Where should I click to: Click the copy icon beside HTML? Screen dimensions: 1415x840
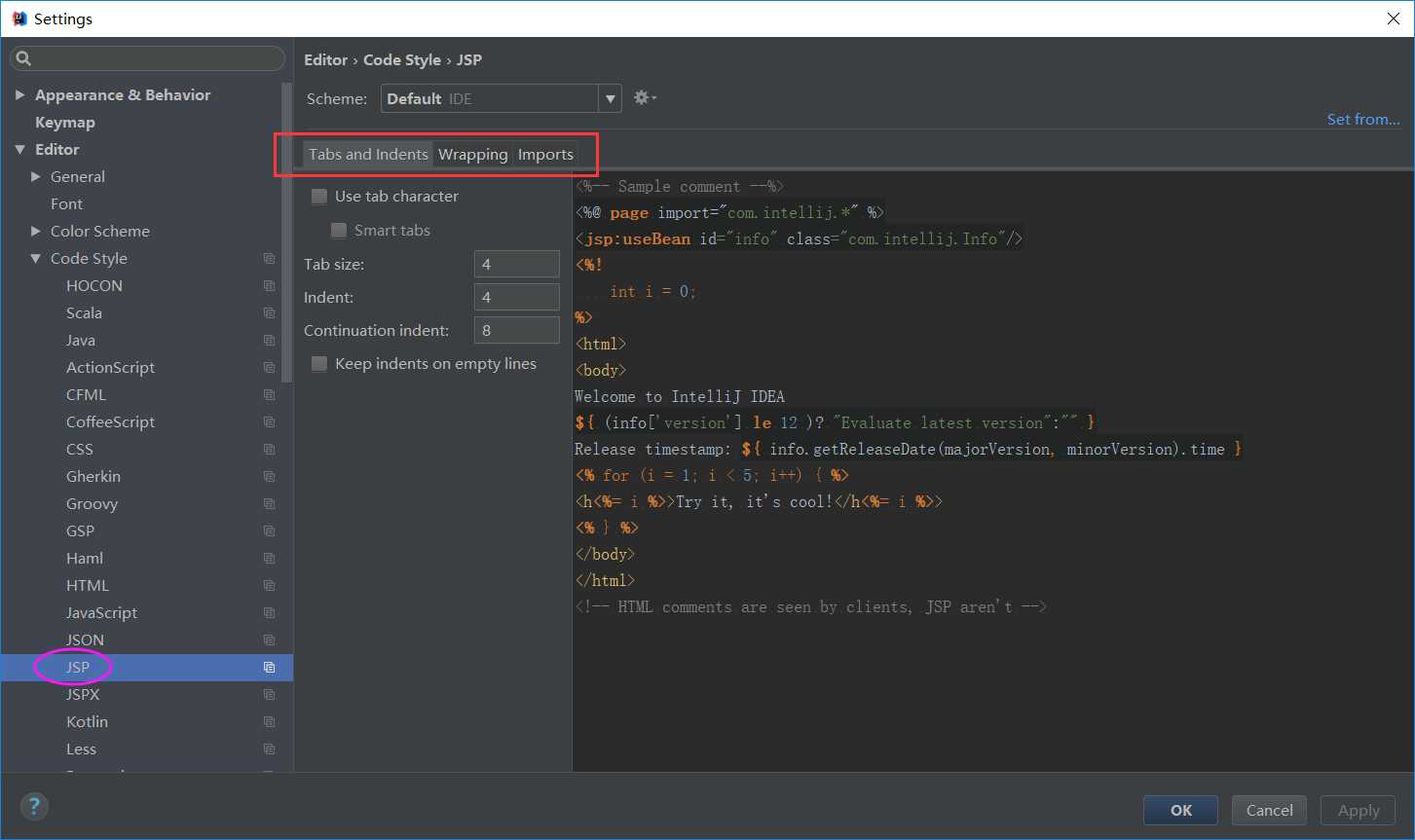[x=270, y=586]
